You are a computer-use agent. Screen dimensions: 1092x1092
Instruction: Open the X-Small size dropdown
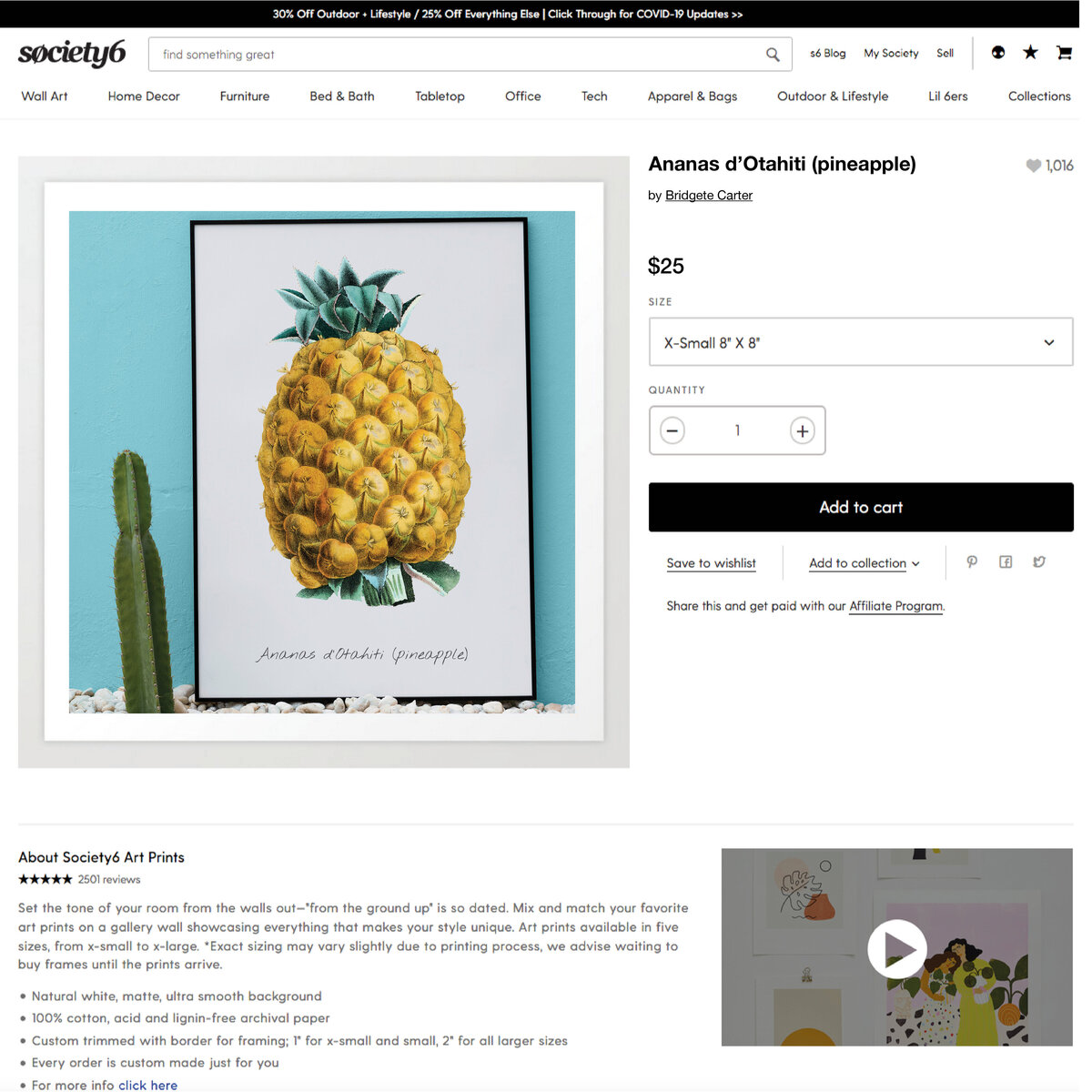click(x=861, y=342)
